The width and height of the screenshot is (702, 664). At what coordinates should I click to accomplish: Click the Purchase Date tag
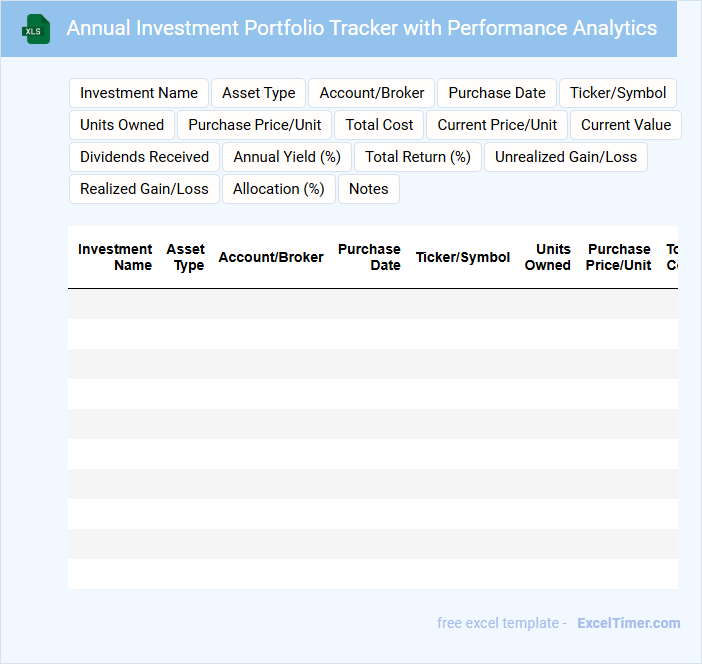coord(497,93)
